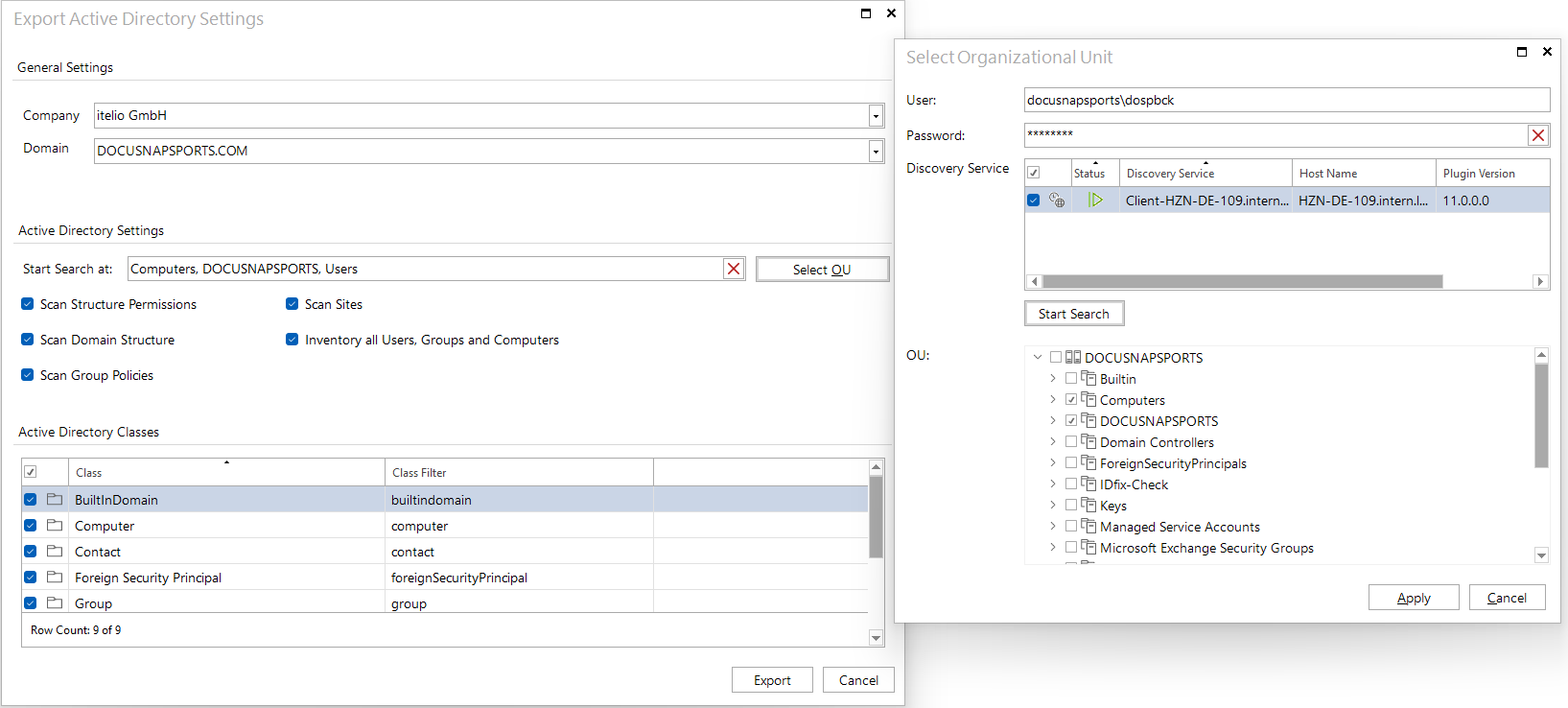Open the Domain dropdown list

click(876, 152)
